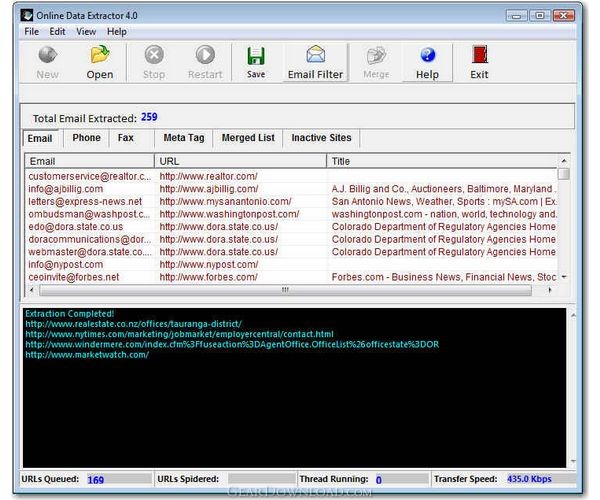Sort by the URL column header
Screen dimensions: 600x500
[x=240, y=161]
